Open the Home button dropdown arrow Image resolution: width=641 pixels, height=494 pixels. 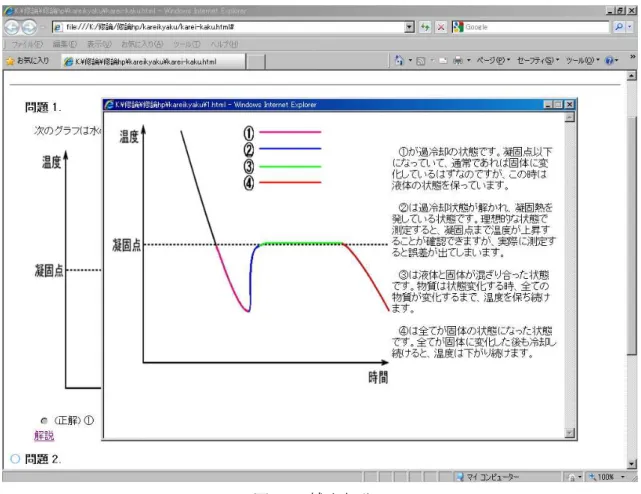pyautogui.click(x=410, y=61)
